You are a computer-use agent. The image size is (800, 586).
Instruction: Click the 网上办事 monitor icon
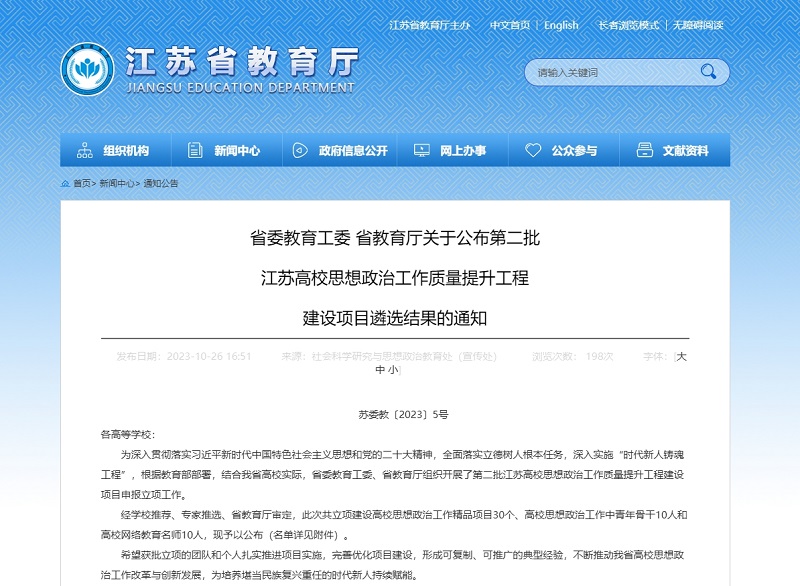[421, 150]
